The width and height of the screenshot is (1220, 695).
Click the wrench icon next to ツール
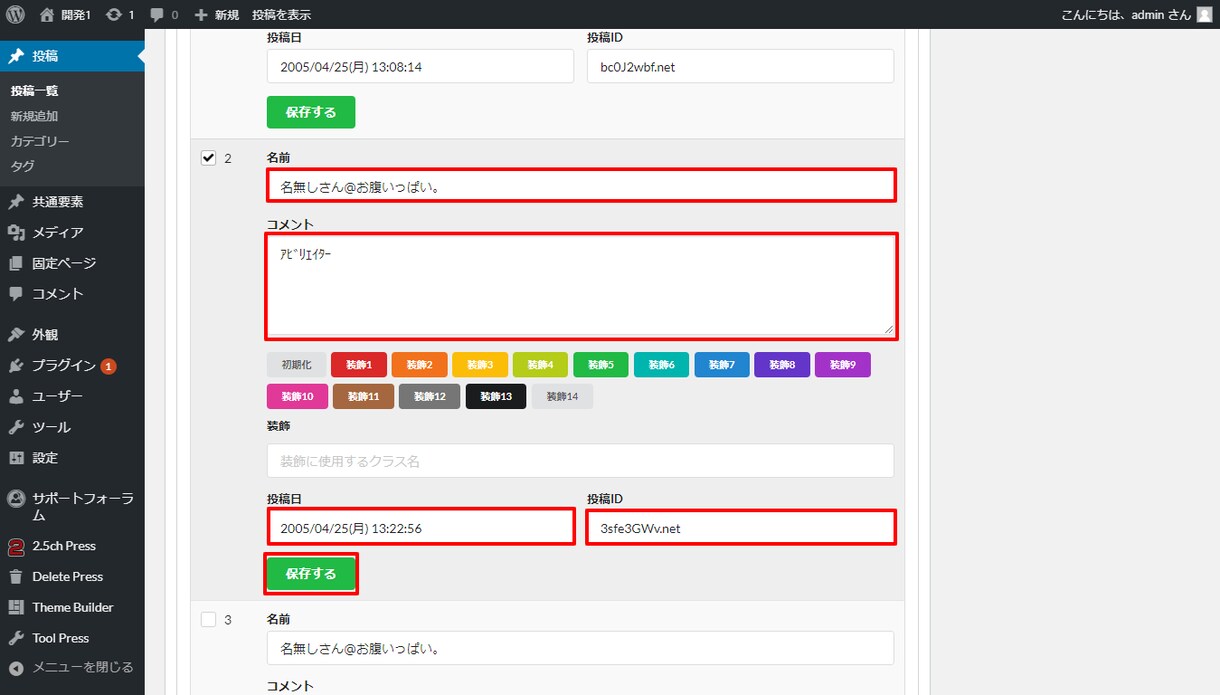pyautogui.click(x=16, y=427)
